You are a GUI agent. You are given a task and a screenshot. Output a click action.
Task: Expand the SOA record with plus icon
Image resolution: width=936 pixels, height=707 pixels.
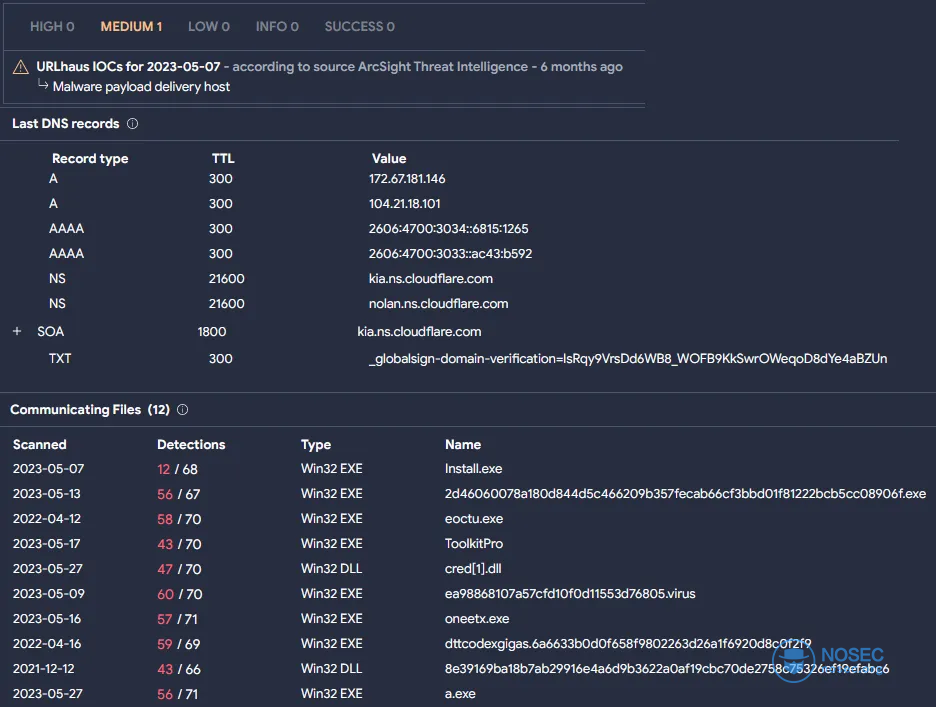(x=17, y=331)
